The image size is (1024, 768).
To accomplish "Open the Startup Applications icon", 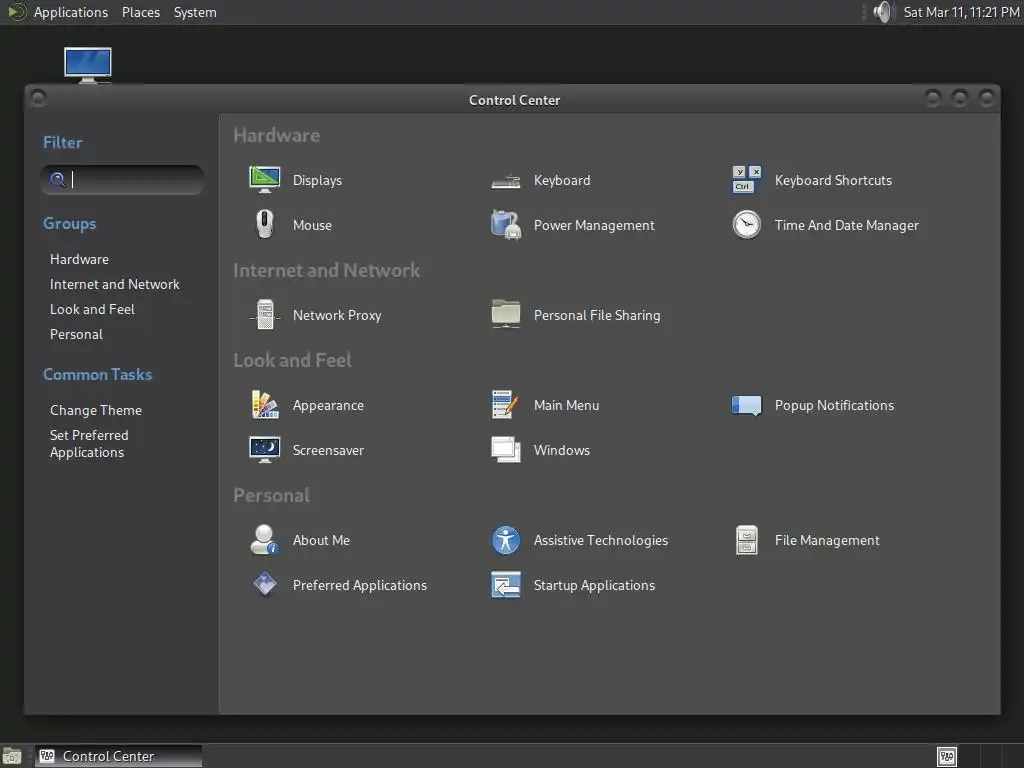I will coord(505,584).
